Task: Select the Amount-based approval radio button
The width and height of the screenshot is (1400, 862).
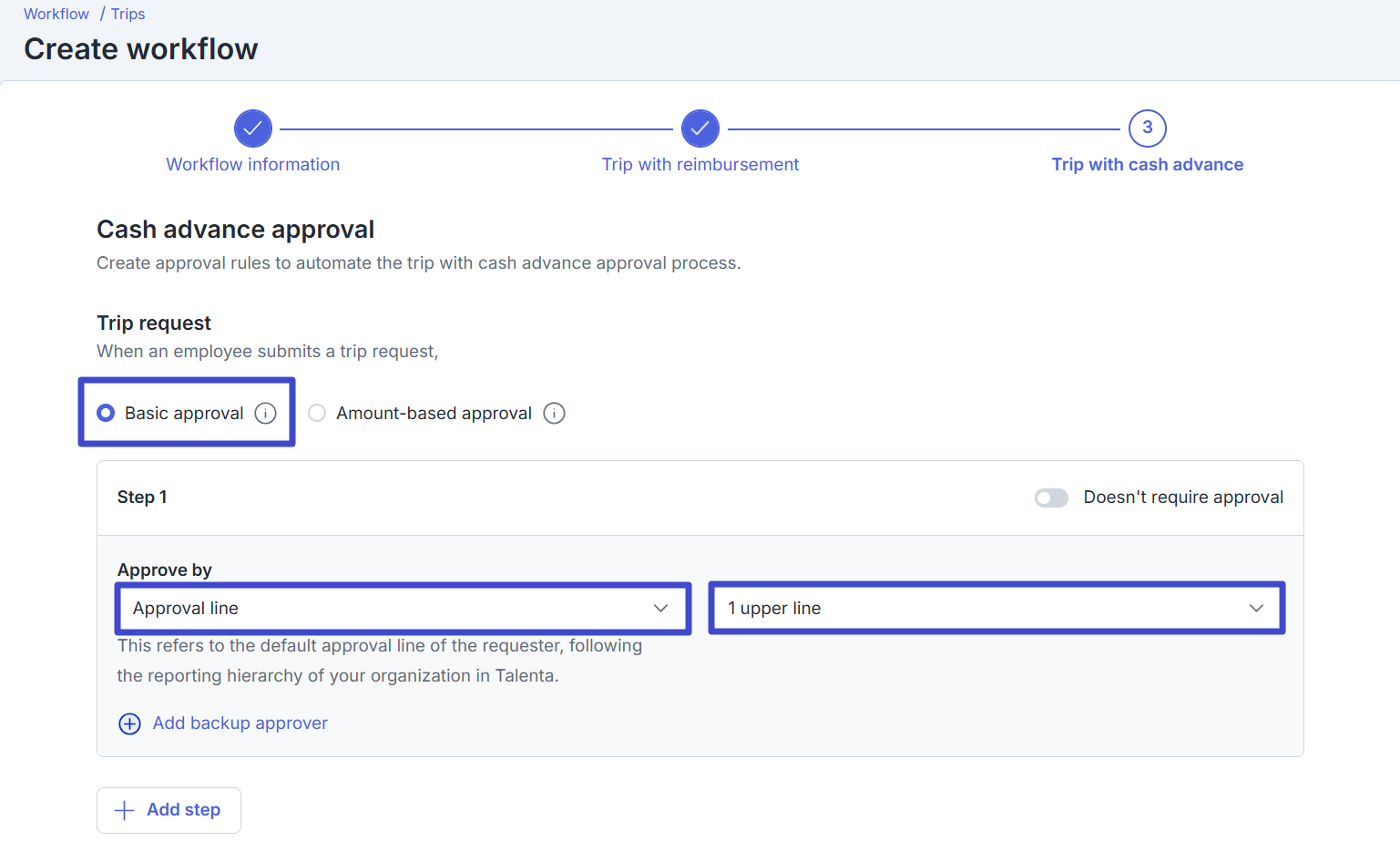Action: tap(317, 414)
